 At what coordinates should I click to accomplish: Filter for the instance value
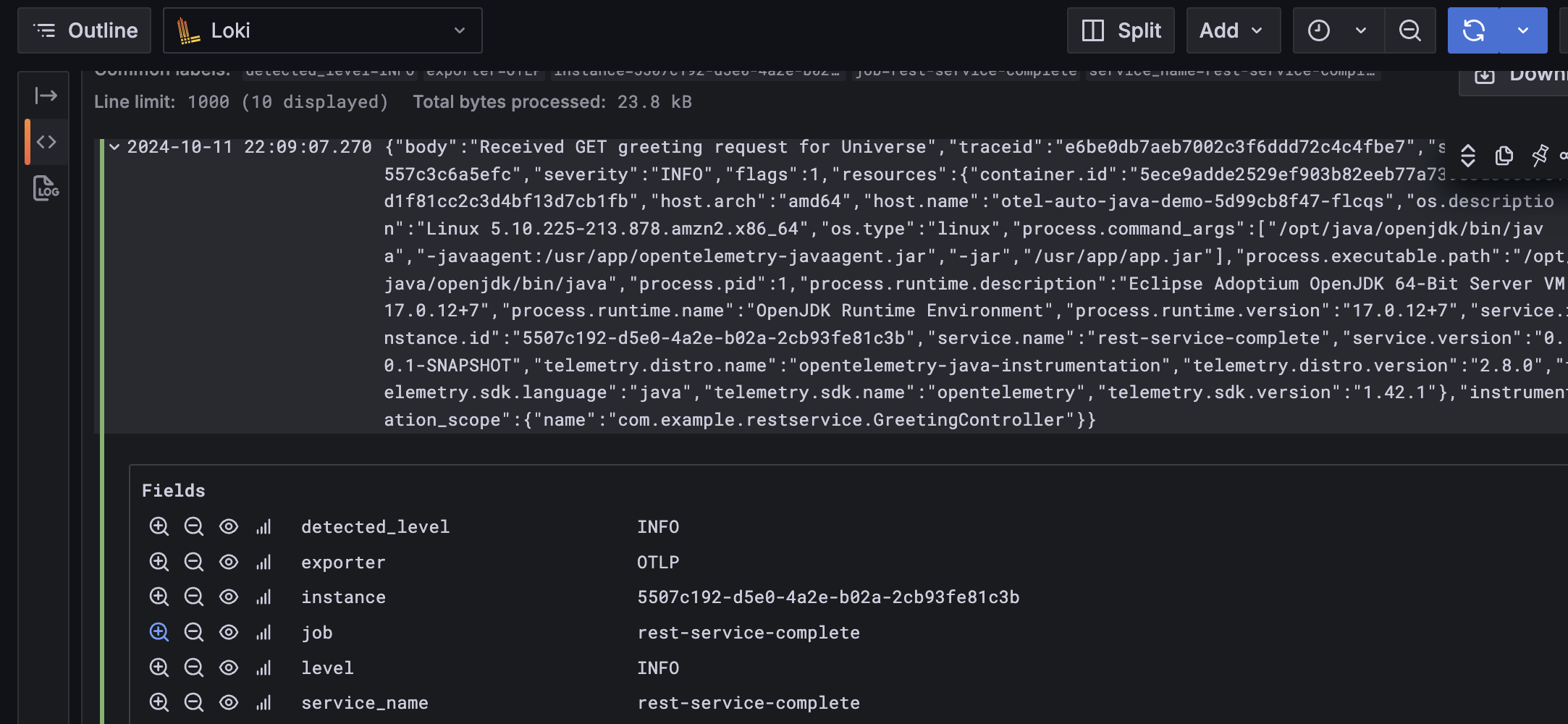point(159,597)
